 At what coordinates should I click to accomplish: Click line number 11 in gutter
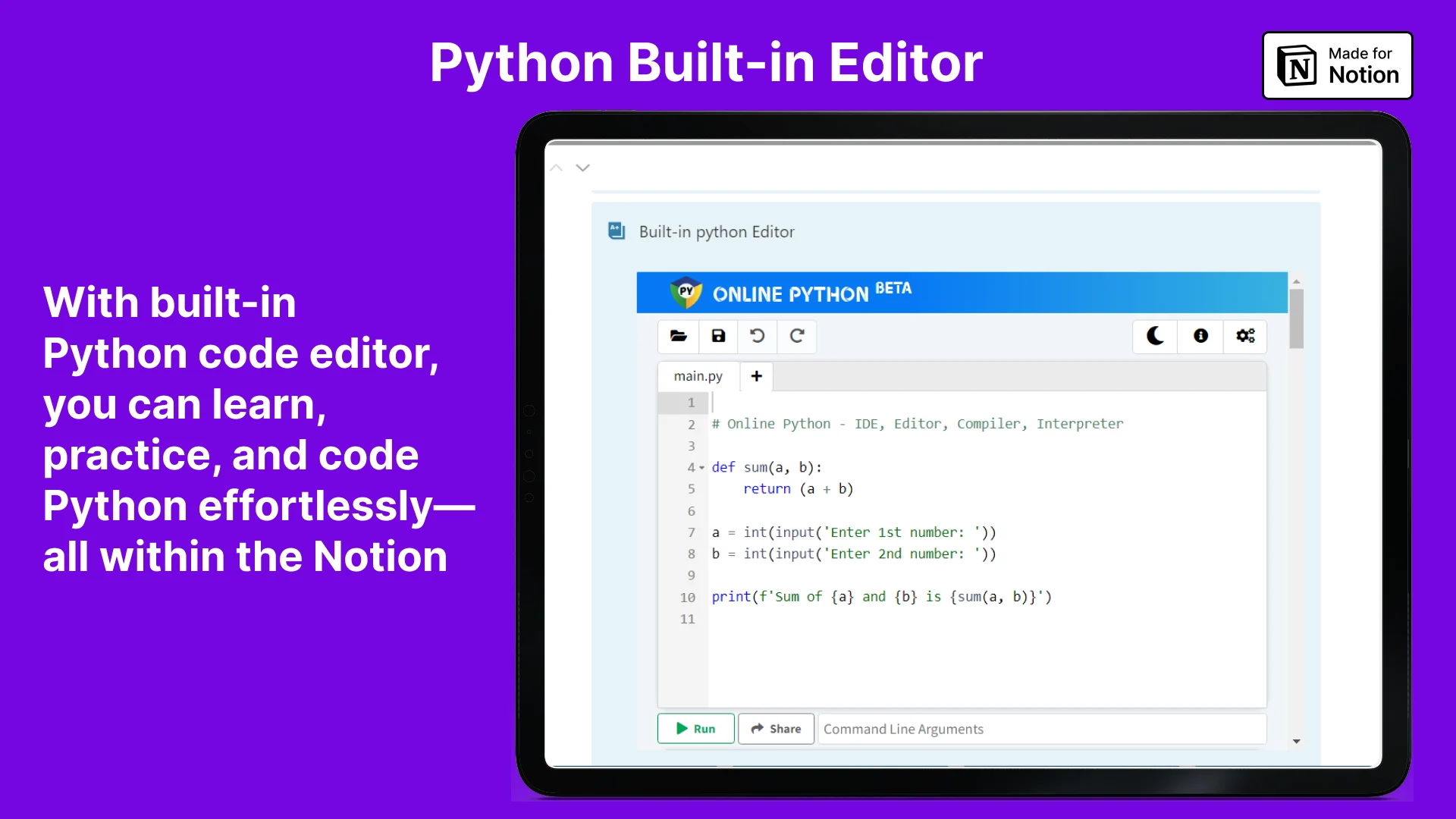tap(687, 619)
